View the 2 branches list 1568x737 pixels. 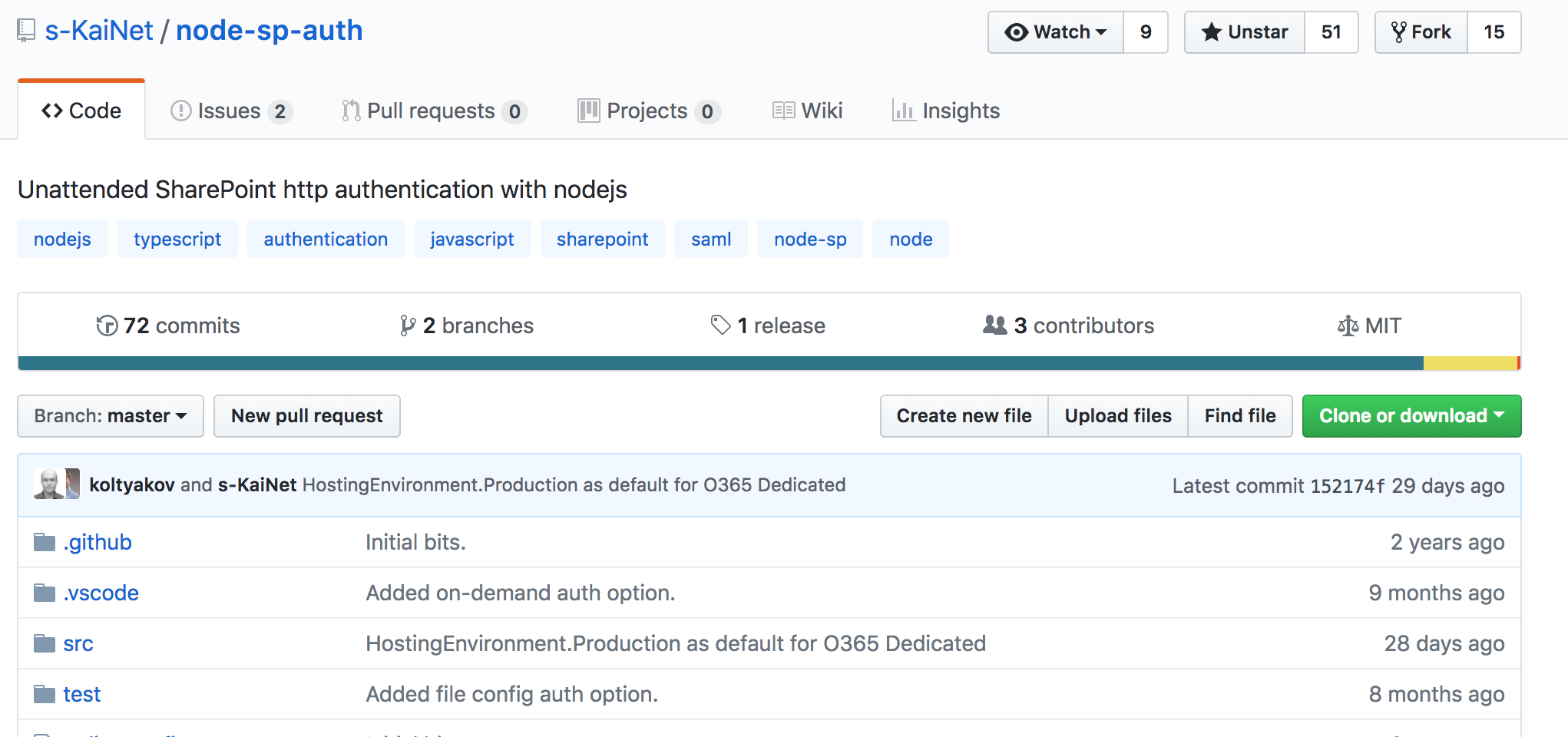[x=467, y=326]
